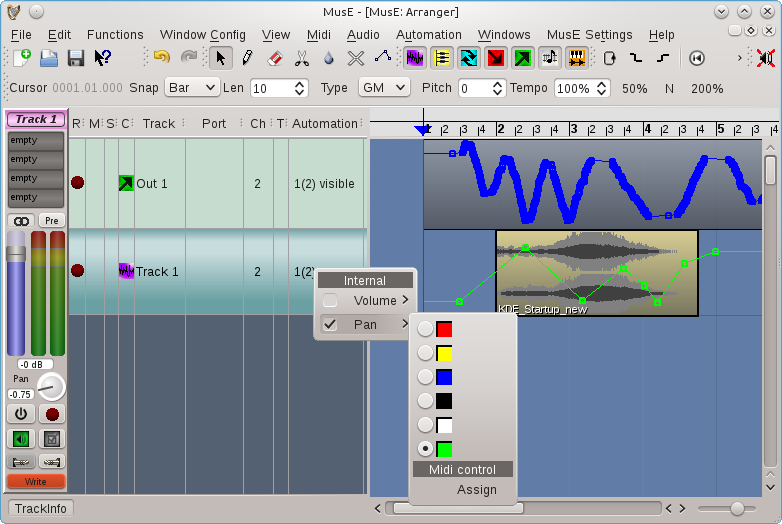This screenshot has width=782, height=524.
Task: Show wave tracks toolbar icon
Action: point(414,58)
